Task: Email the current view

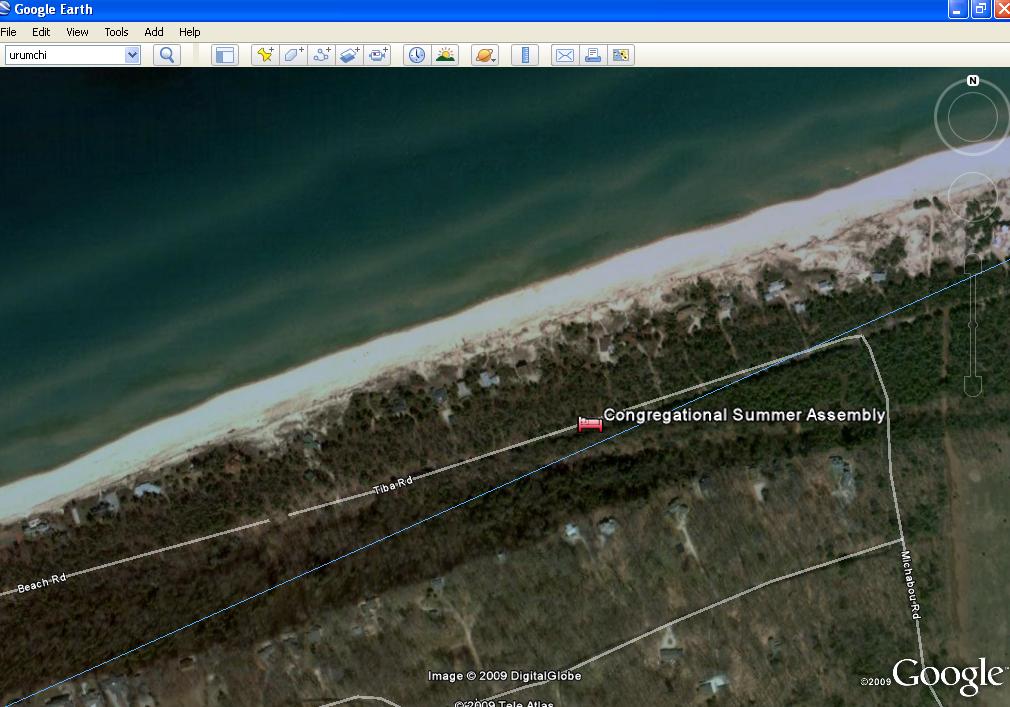Action: pos(565,55)
